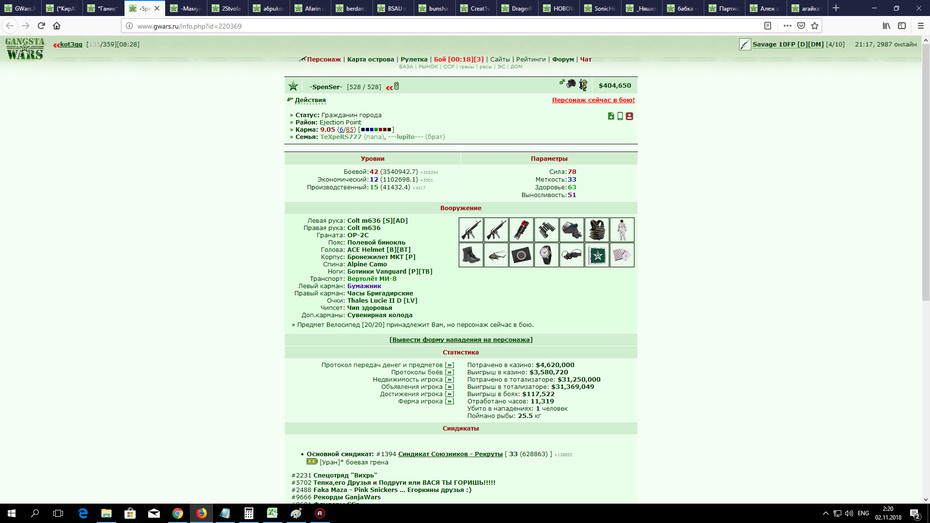Open a new browser tab

pyautogui.click(x=836, y=8)
